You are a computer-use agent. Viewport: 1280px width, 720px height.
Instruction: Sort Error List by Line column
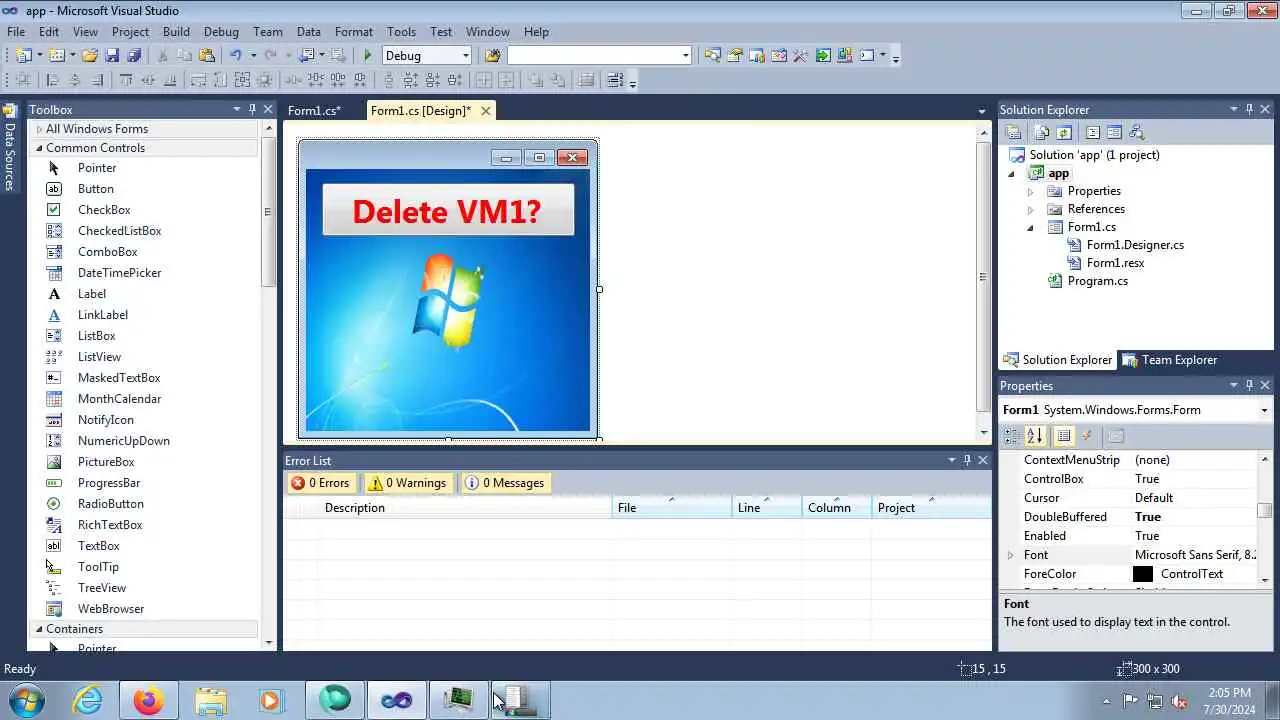click(x=767, y=508)
